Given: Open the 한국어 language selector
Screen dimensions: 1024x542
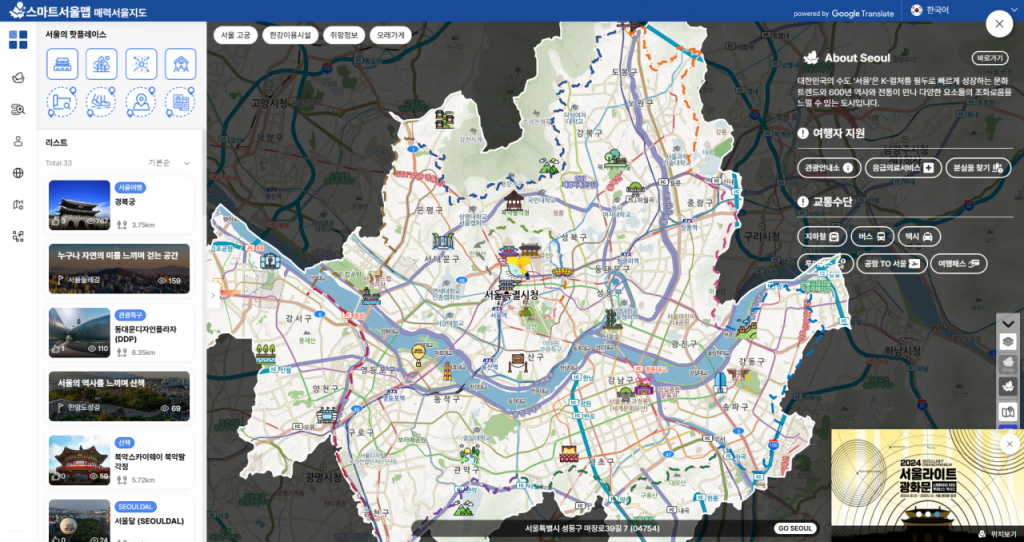Looking at the screenshot, I should 937,10.
